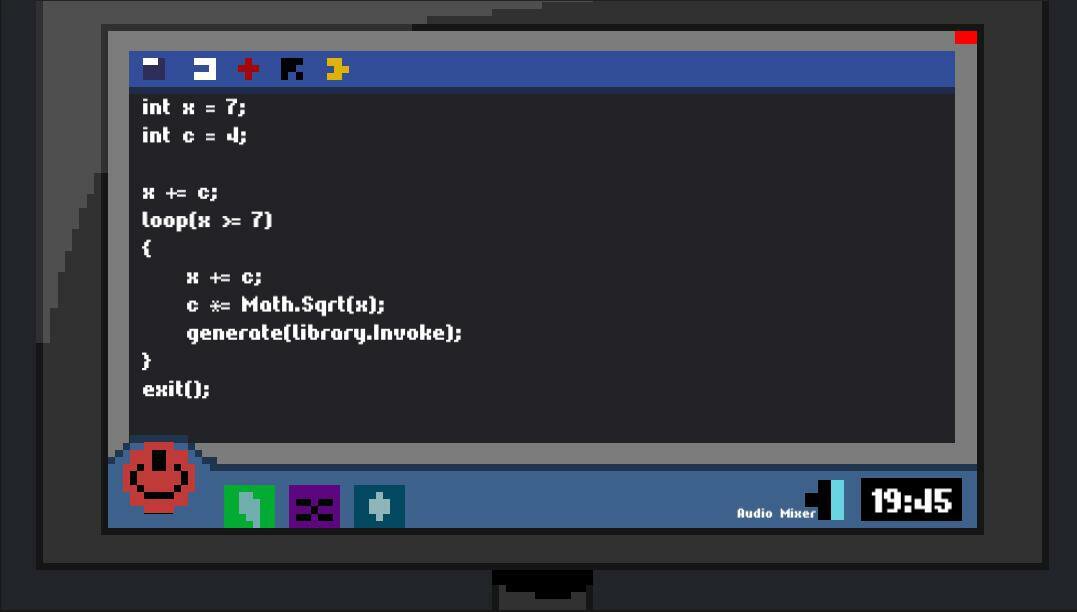Open the red power start button
Viewport: 1077px width, 612px height.
pos(159,477)
